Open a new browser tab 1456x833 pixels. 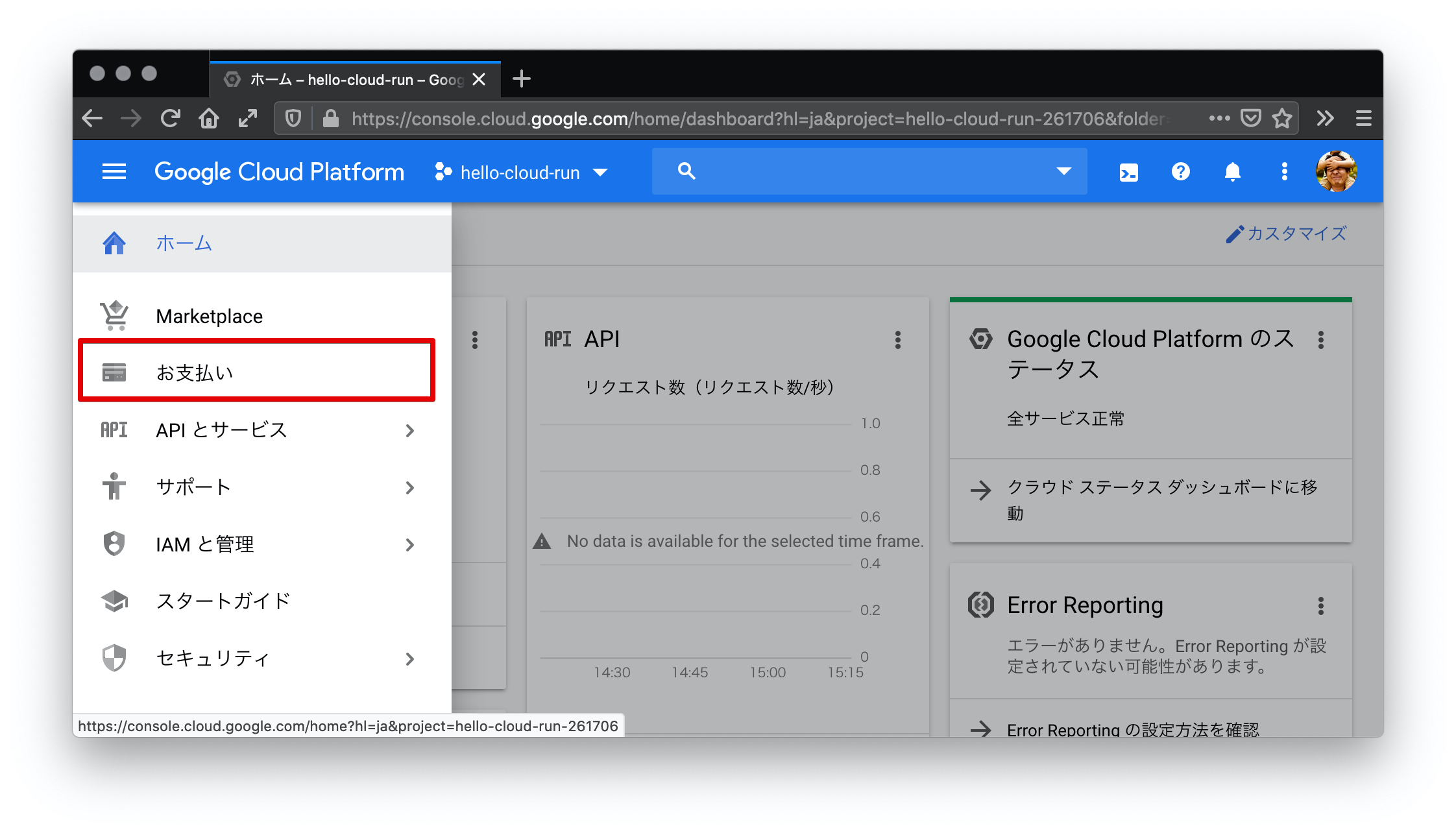[522, 79]
